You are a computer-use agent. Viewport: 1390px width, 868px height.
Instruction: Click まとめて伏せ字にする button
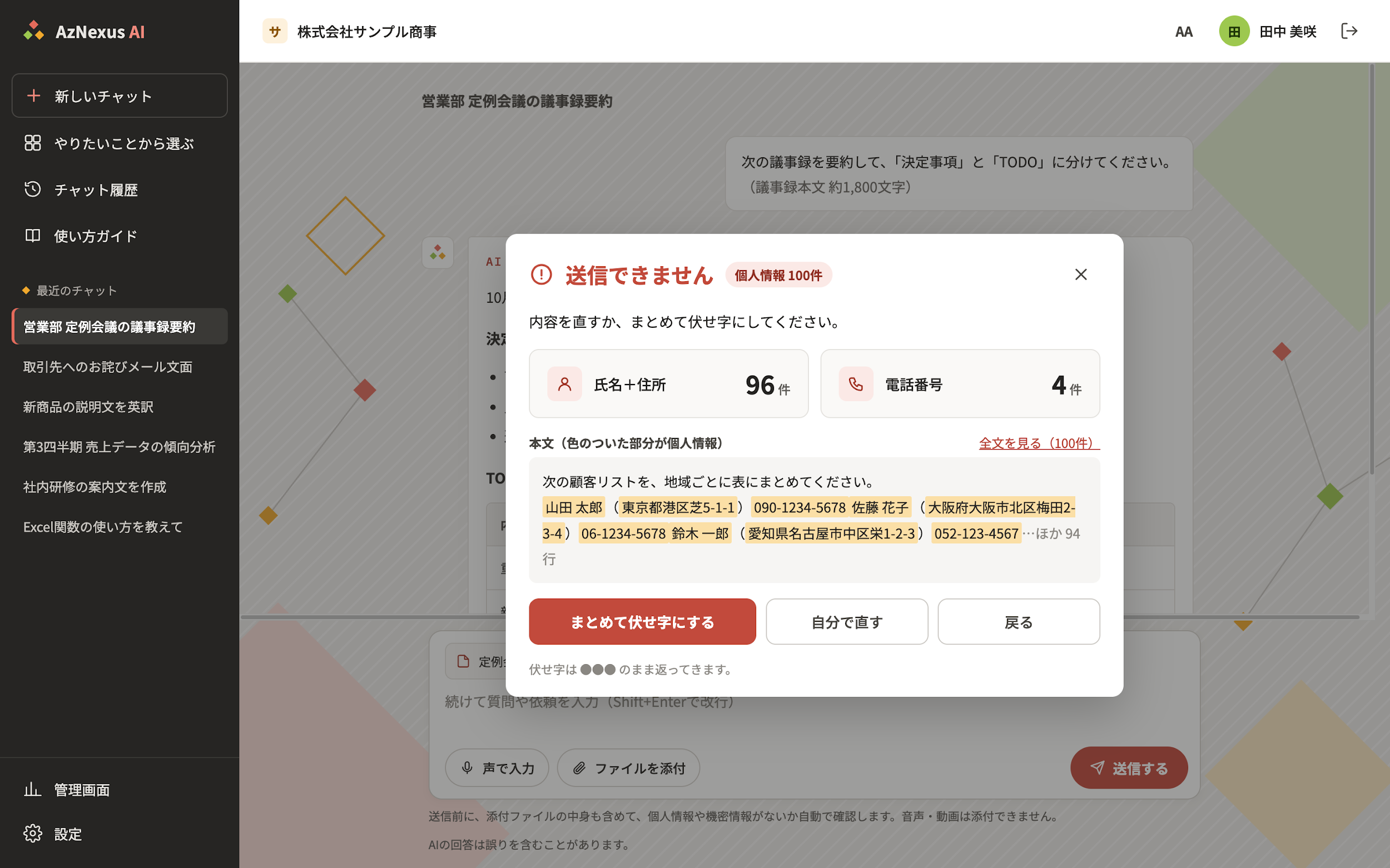coord(642,622)
